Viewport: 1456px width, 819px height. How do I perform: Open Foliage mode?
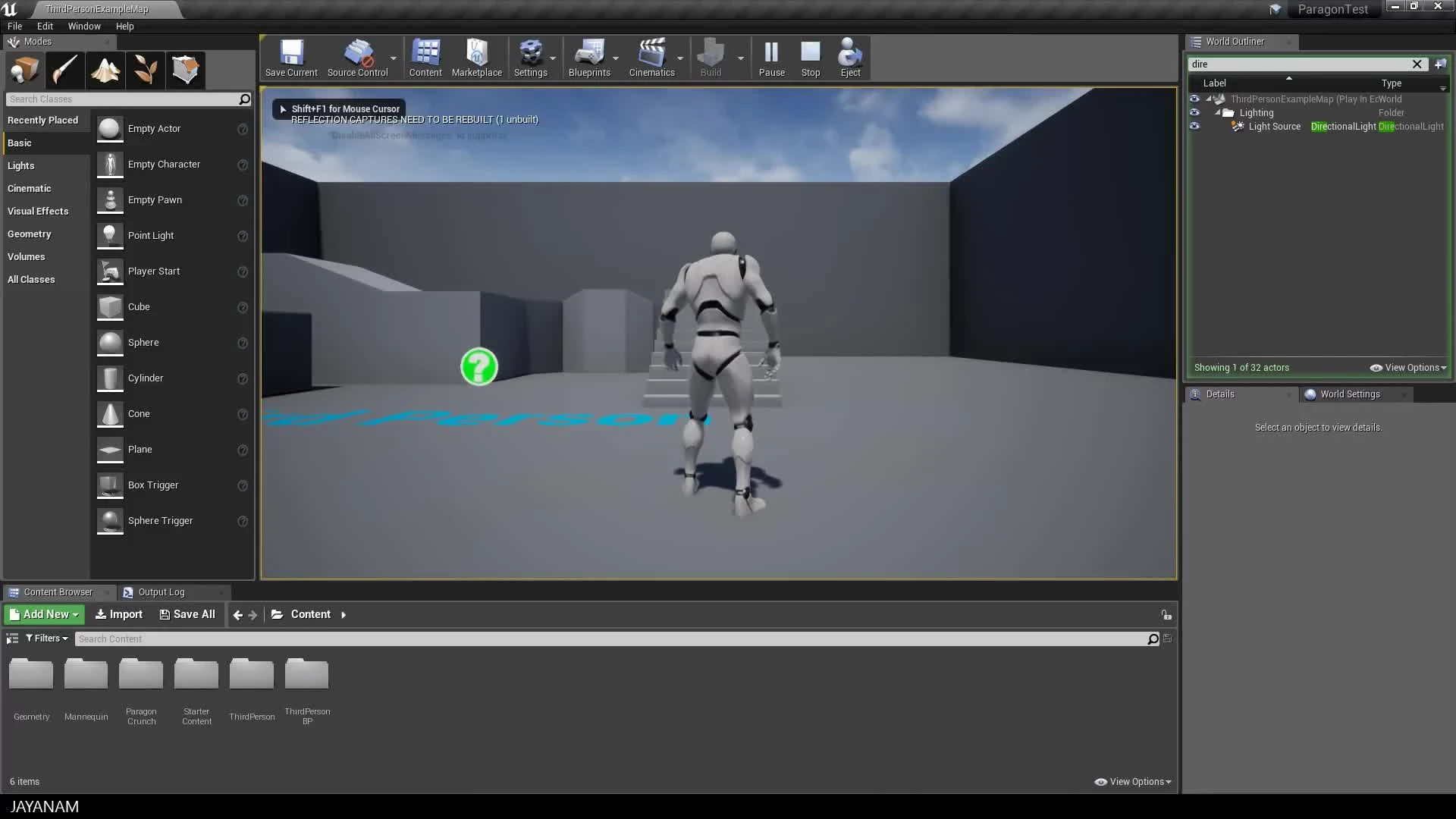(144, 70)
